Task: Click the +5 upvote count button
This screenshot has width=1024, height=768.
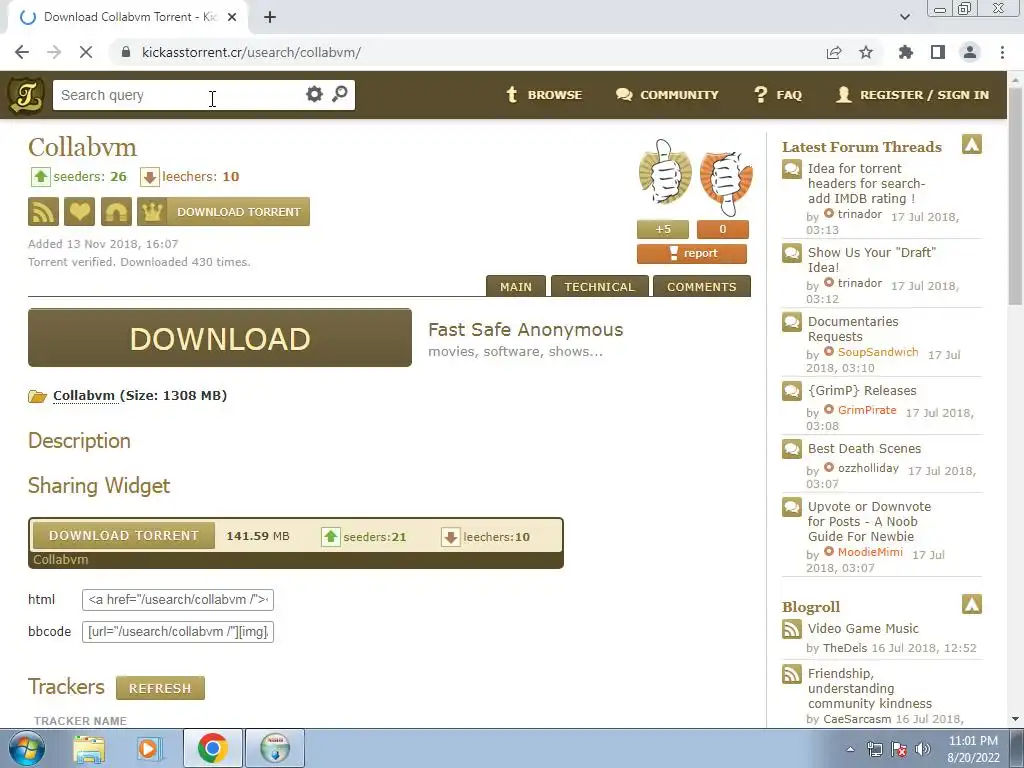Action: pos(663,229)
